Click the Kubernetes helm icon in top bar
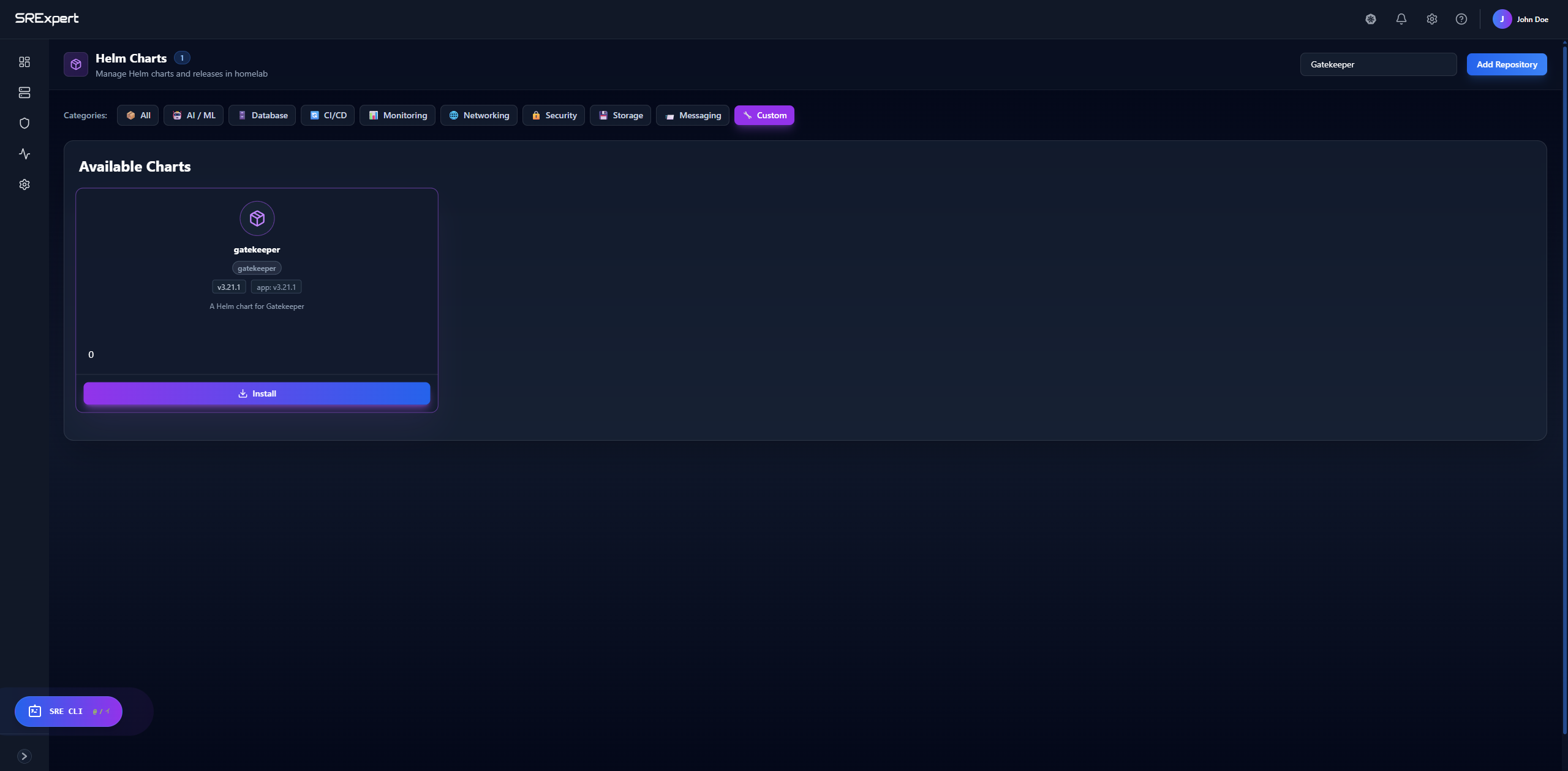The height and width of the screenshot is (771, 1568). 1371,19
